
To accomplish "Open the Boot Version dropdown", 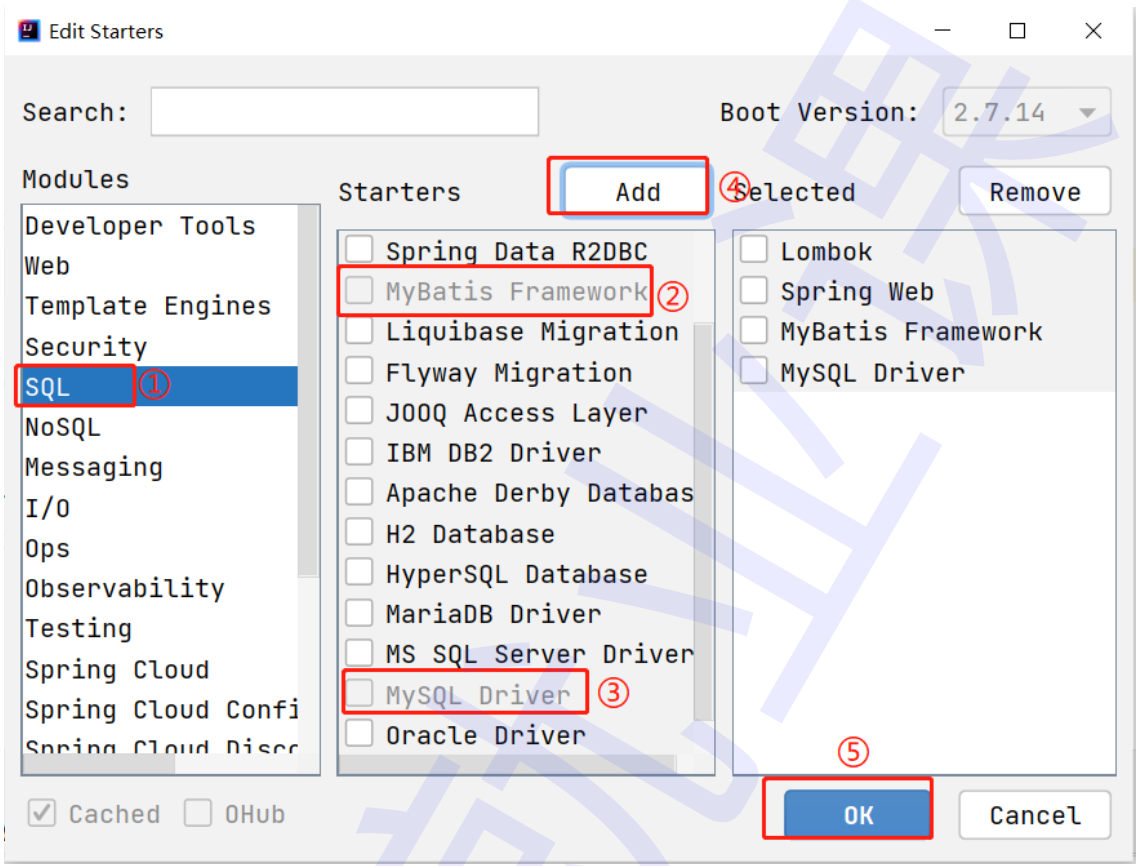I will (1026, 112).
